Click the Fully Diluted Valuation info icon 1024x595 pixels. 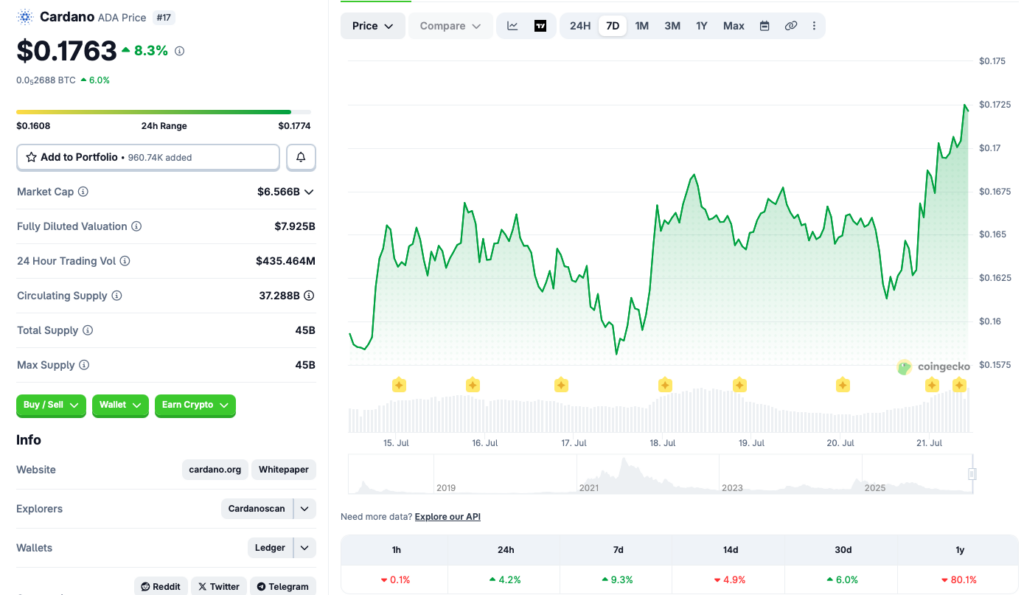click(x=136, y=227)
